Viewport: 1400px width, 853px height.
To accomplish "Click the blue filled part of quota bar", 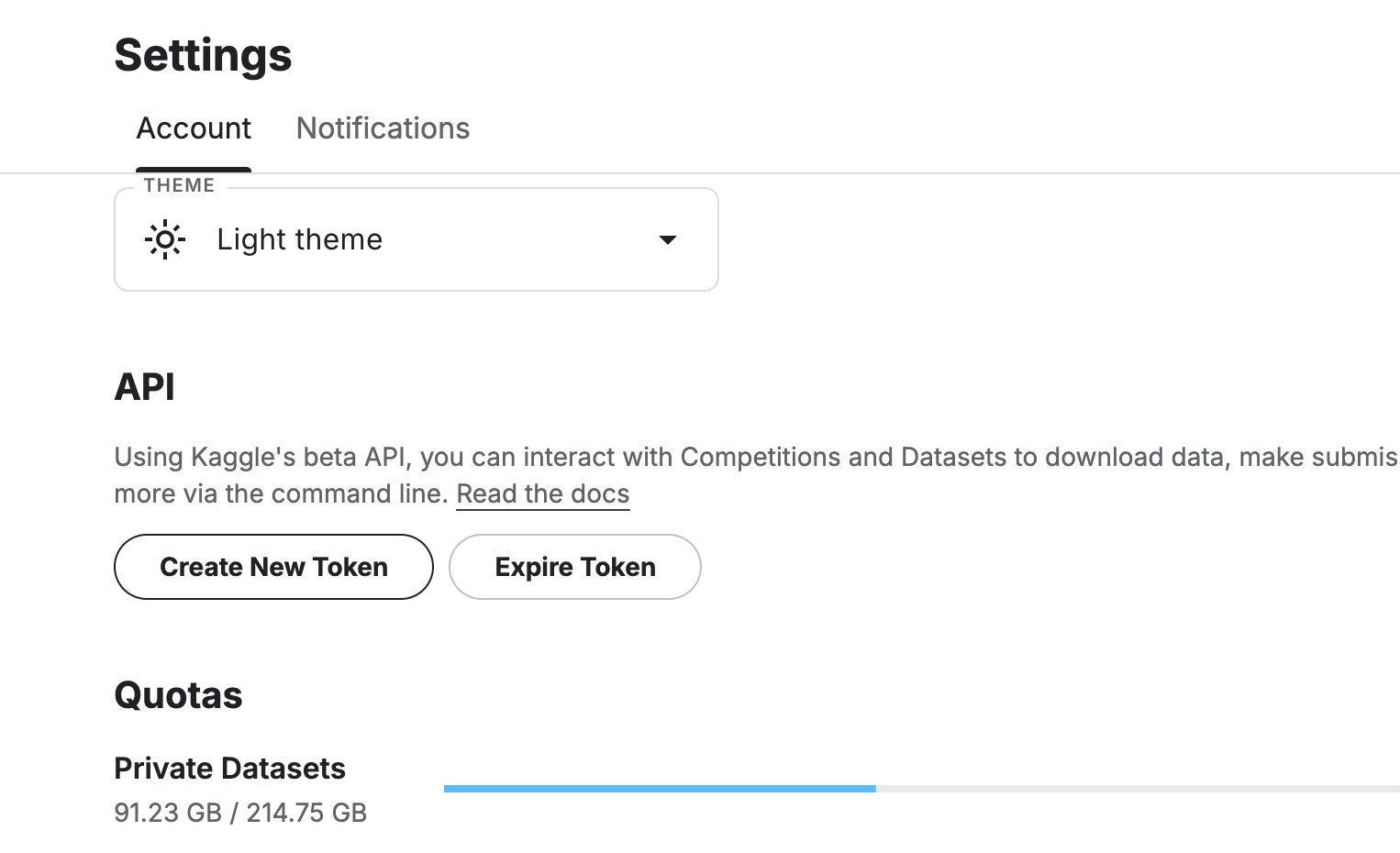I will [659, 789].
